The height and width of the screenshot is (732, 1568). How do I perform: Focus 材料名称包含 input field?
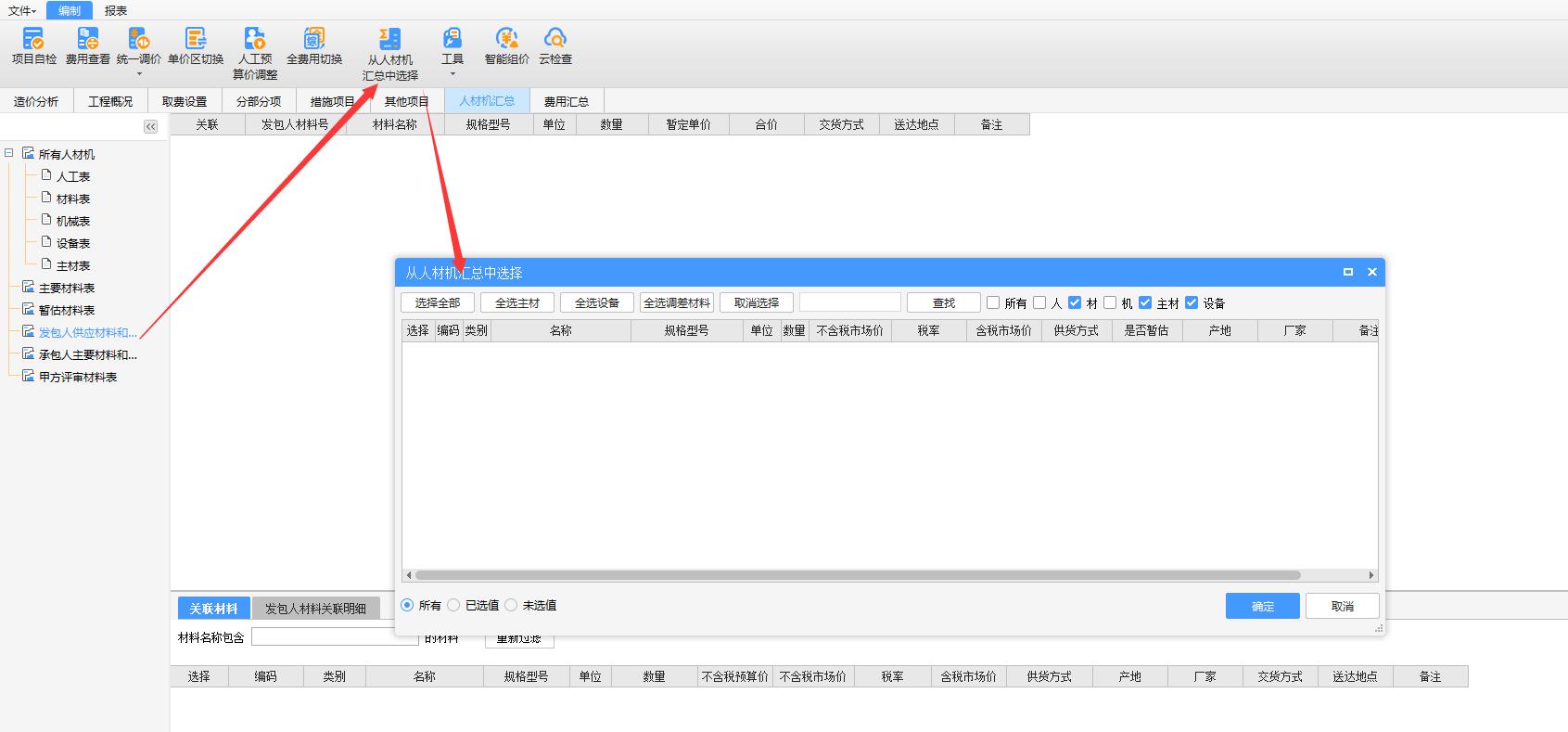(x=335, y=636)
